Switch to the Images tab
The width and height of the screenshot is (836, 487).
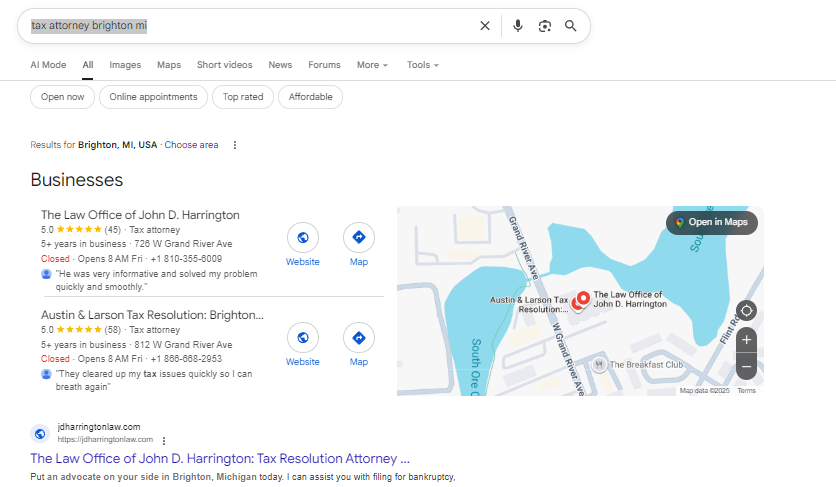coord(125,65)
